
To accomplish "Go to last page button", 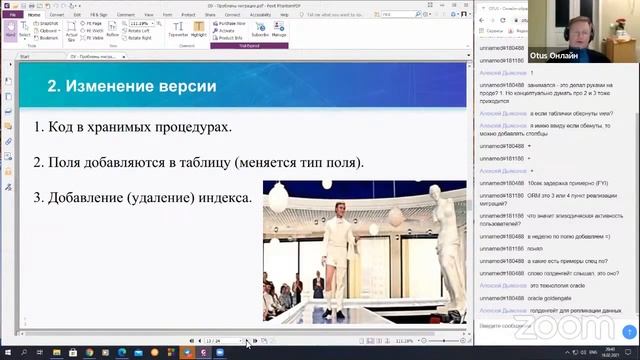I will coord(255,341).
